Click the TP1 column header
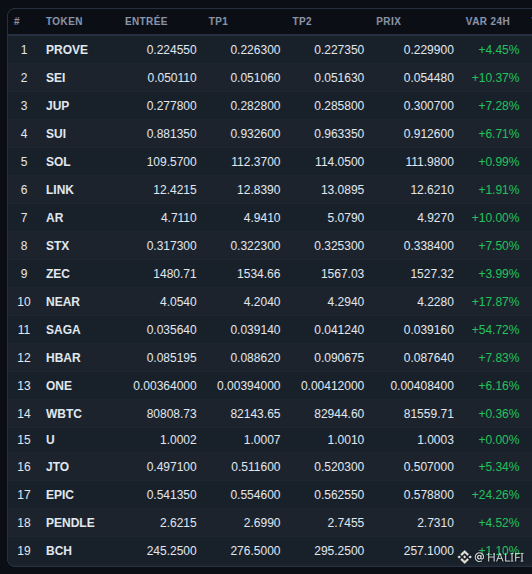The width and height of the screenshot is (532, 574). point(218,21)
